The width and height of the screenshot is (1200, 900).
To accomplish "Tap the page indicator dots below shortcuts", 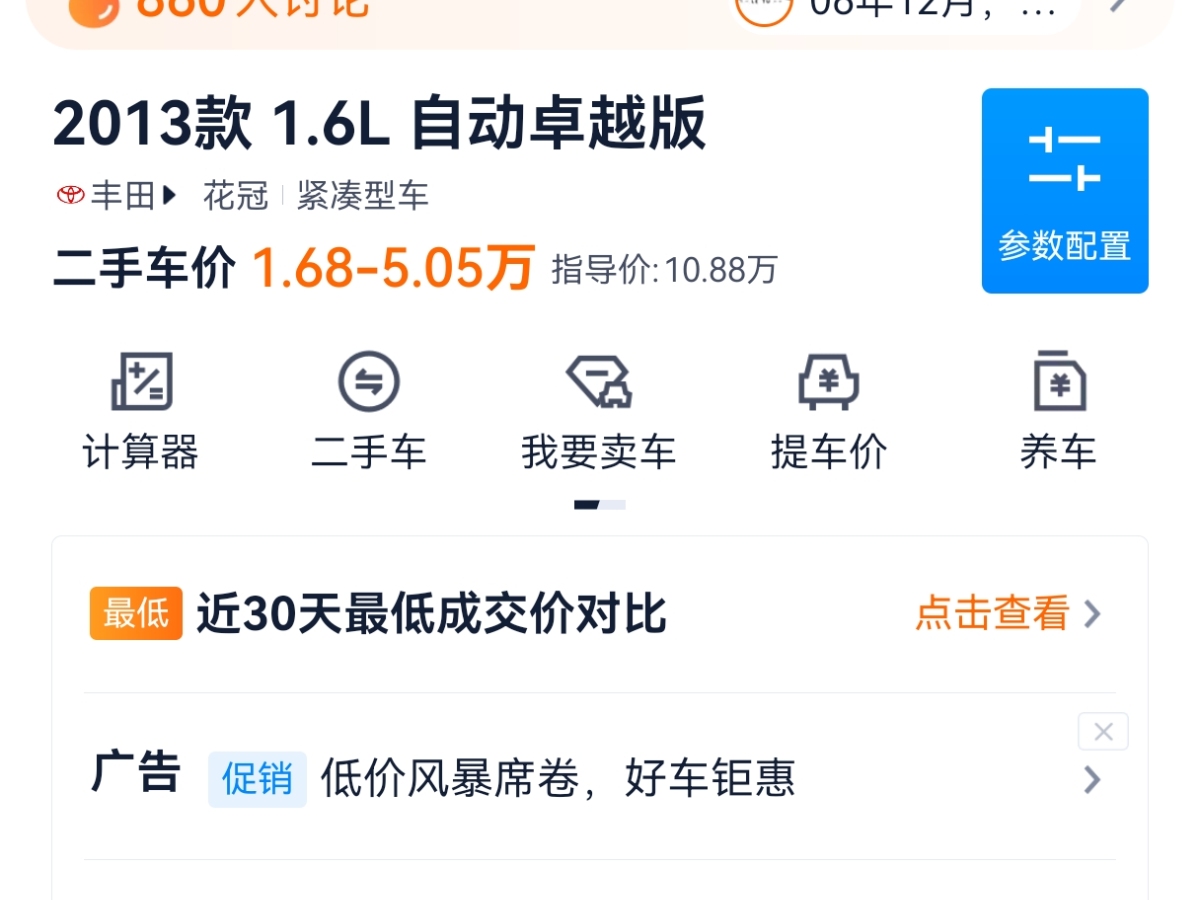I will pyautogui.click(x=600, y=505).
